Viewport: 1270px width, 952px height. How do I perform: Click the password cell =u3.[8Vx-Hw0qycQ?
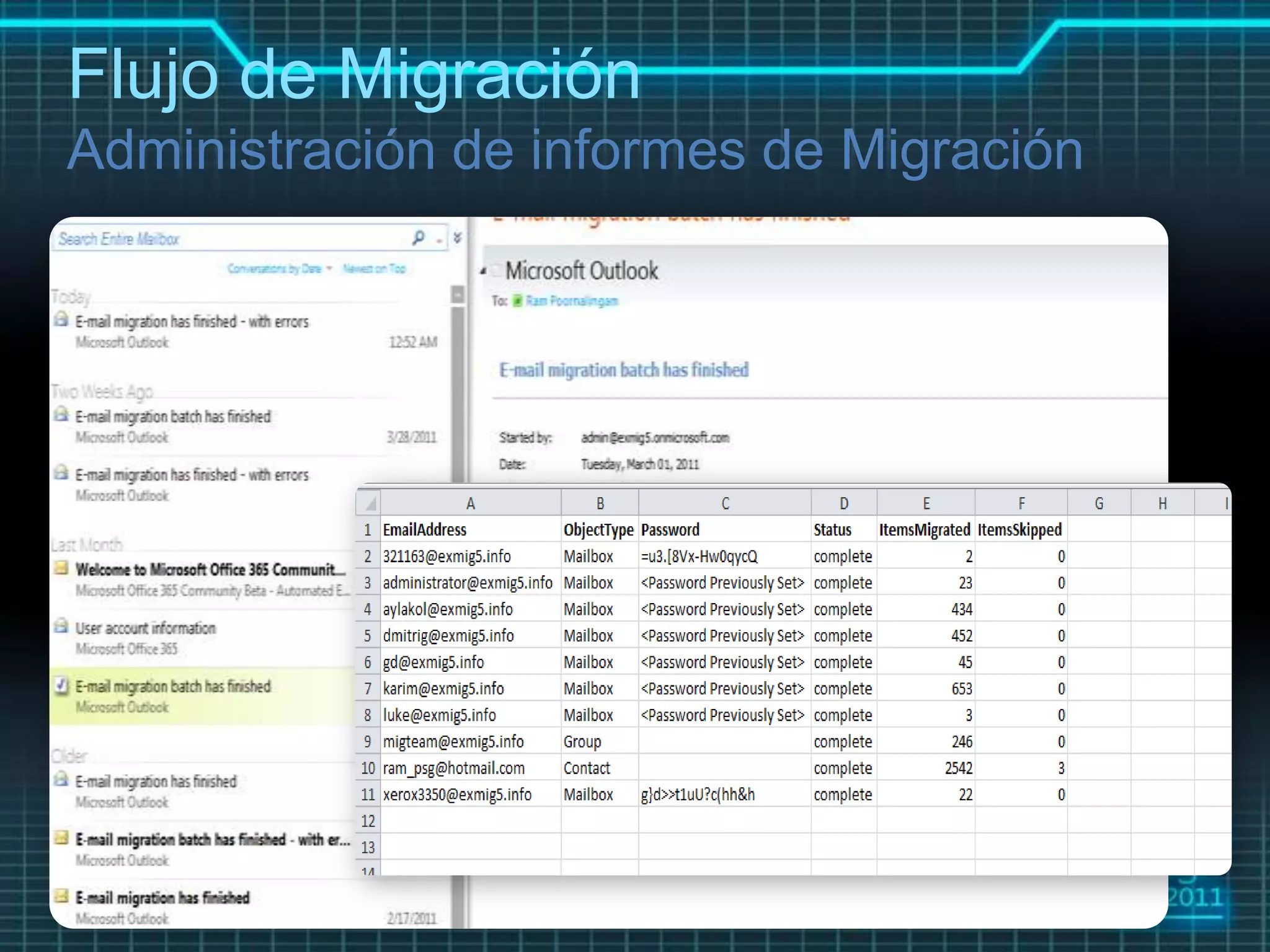(725, 557)
